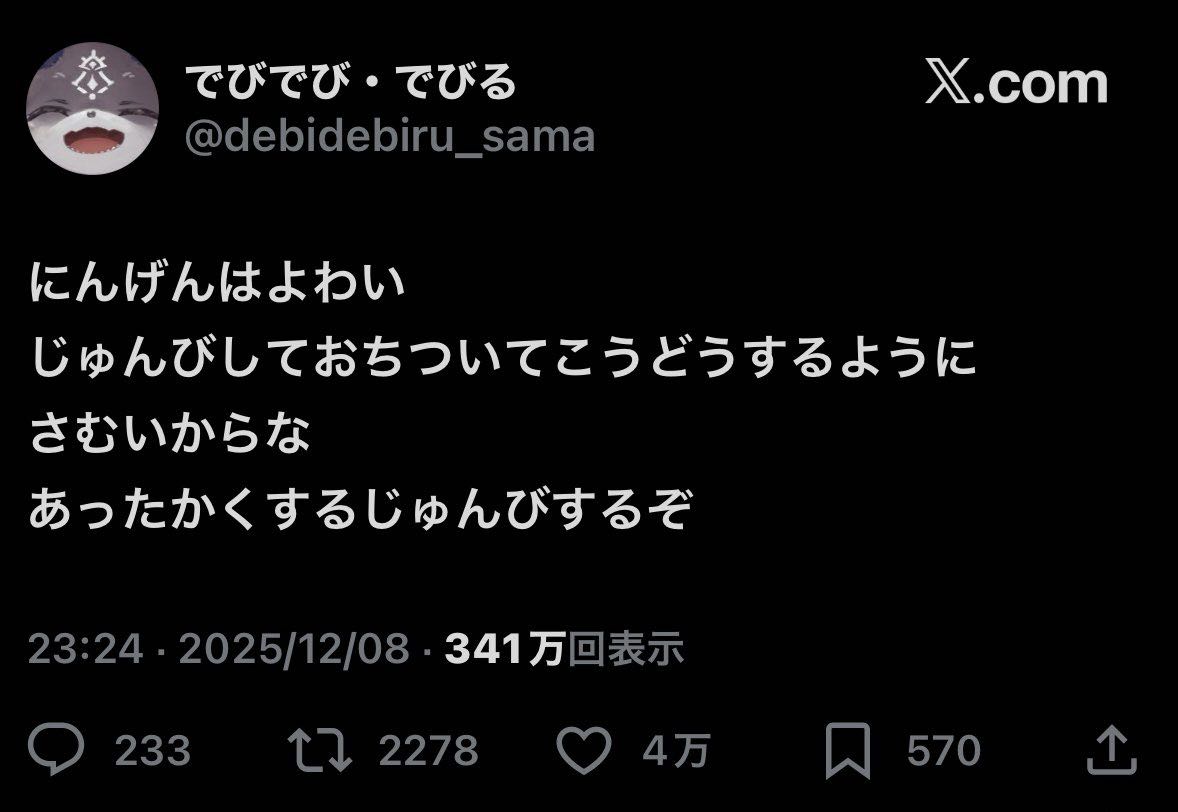The height and width of the screenshot is (812, 1178).
Task: Click the reply speech bubble icon
Action: point(56,749)
